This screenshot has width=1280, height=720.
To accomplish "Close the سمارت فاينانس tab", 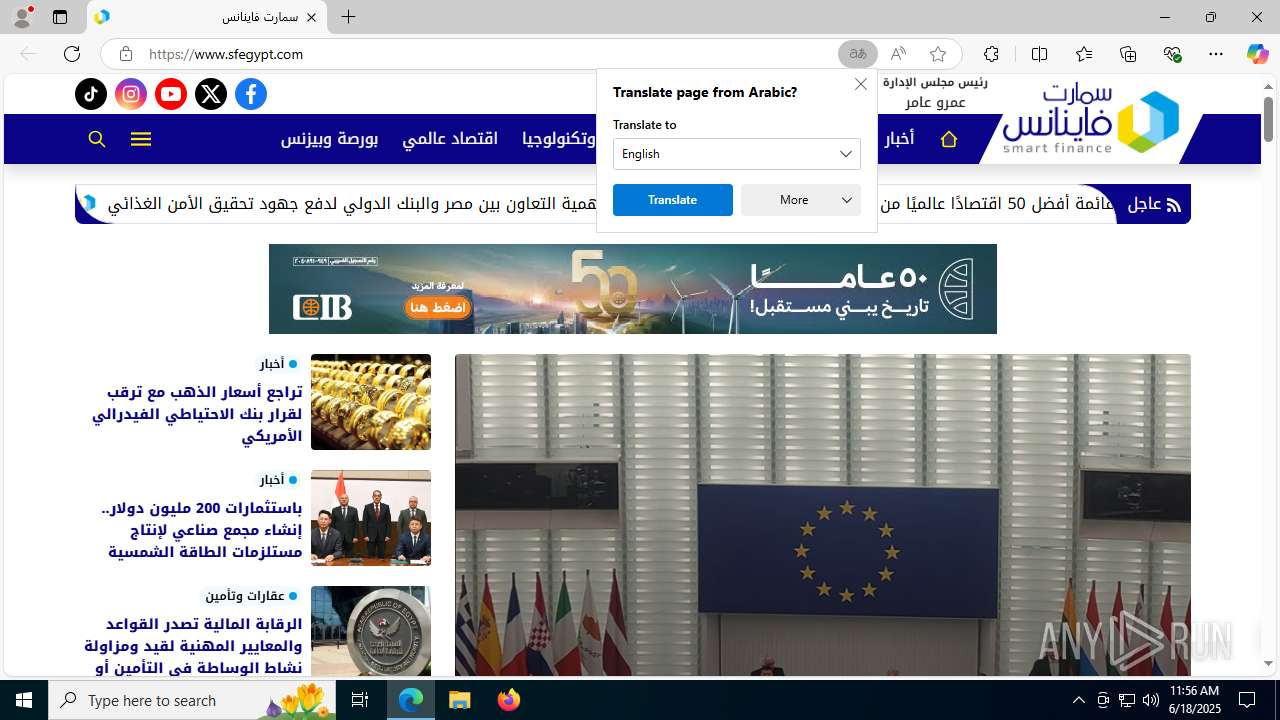I will point(311,17).
